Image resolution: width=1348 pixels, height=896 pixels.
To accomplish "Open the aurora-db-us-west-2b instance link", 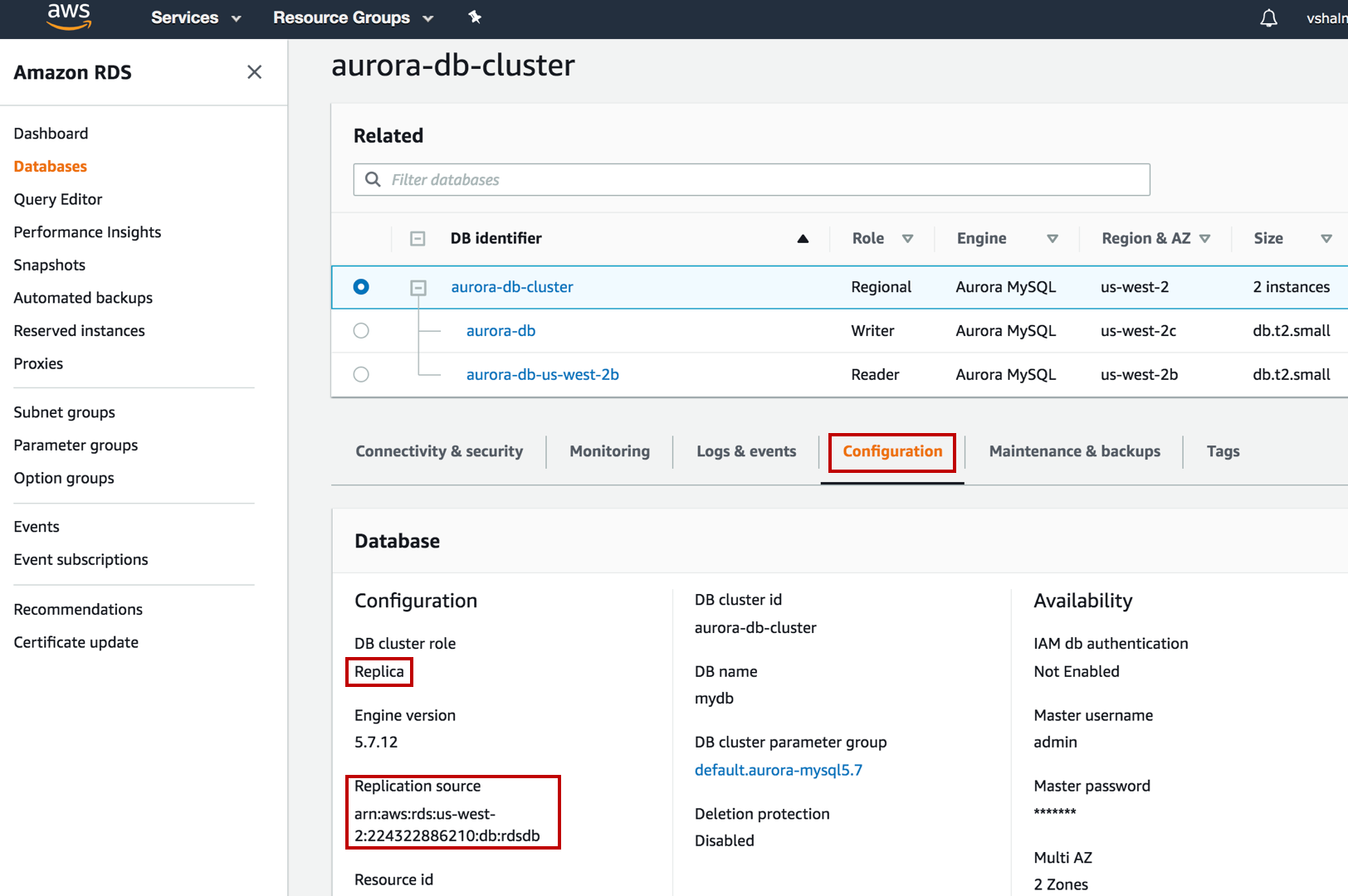I will (x=542, y=375).
